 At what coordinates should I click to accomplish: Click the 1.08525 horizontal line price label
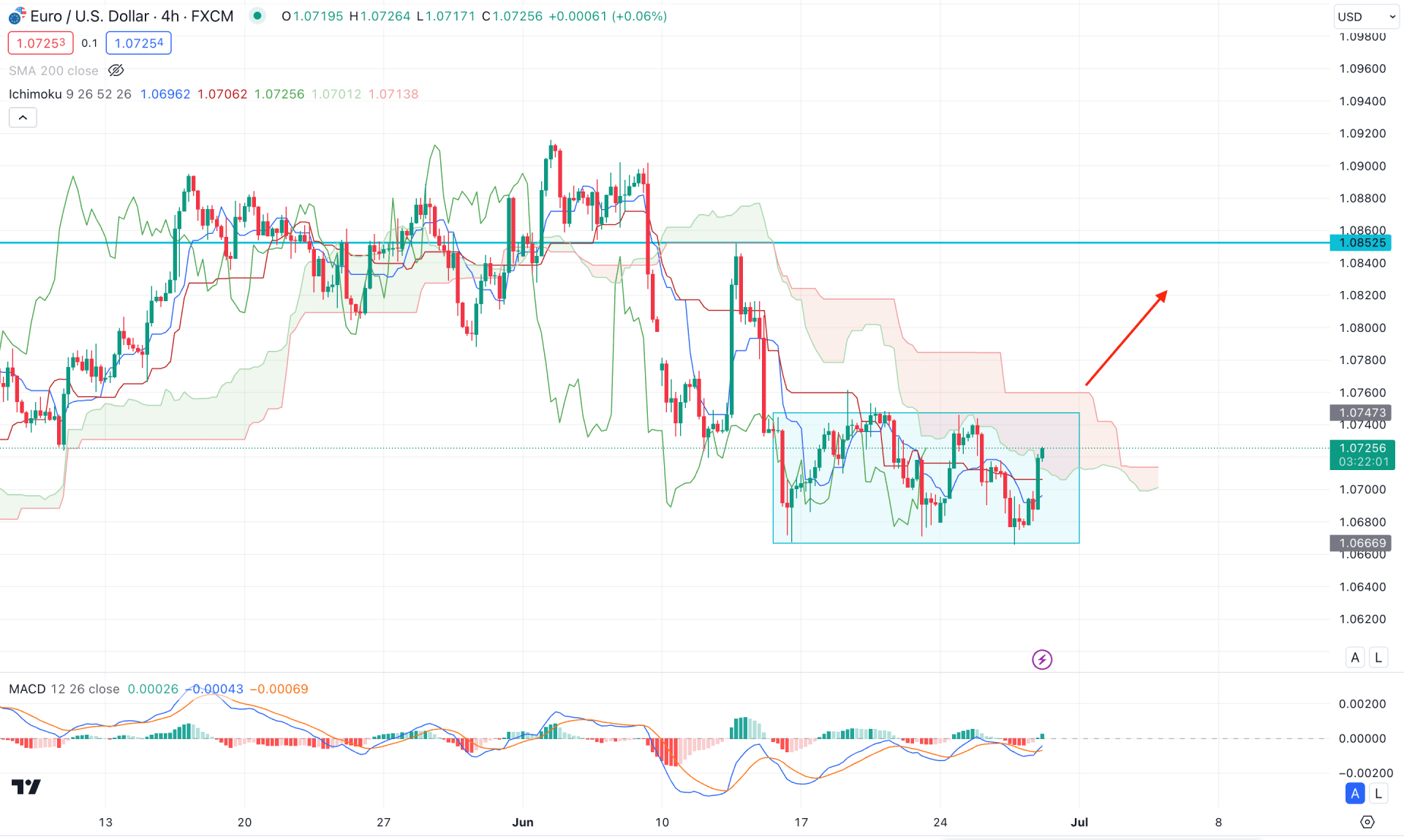click(1362, 243)
